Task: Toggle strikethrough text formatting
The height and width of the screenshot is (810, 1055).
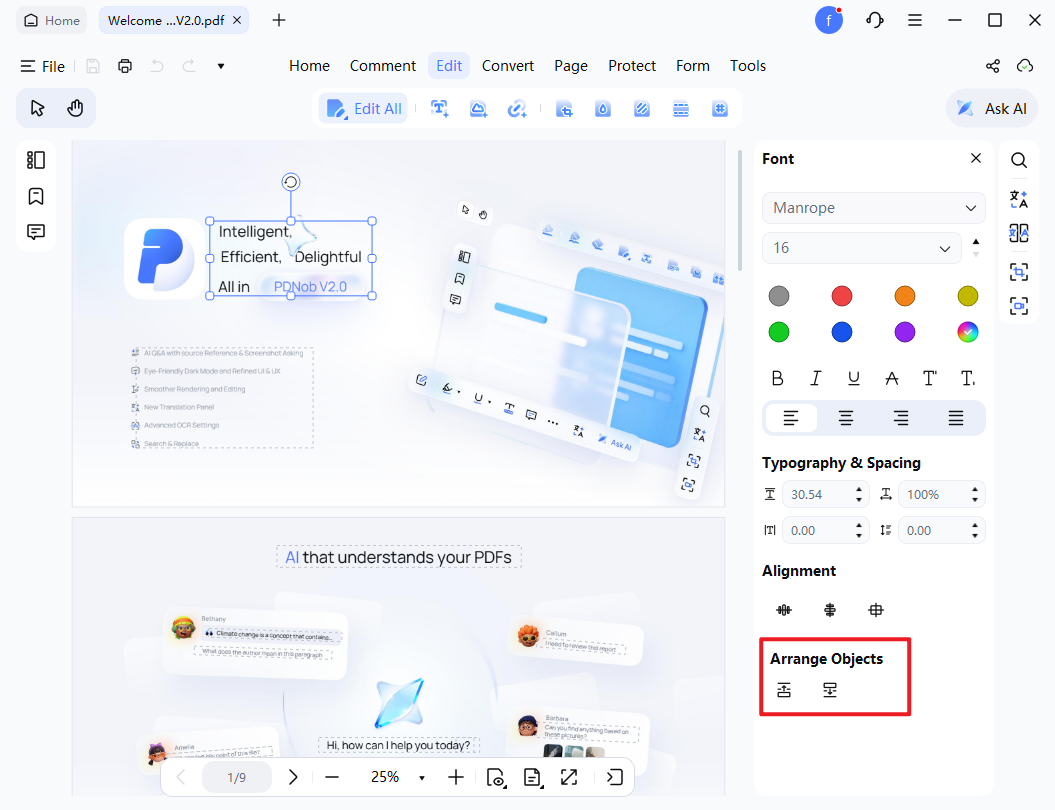Action: tap(892, 379)
